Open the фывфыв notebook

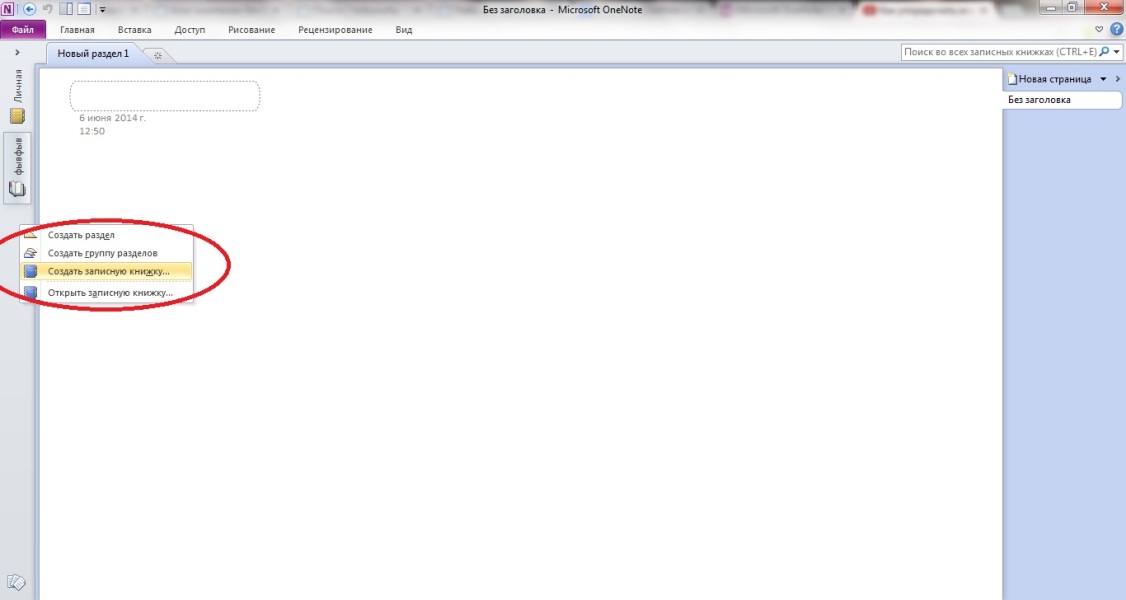(17, 167)
